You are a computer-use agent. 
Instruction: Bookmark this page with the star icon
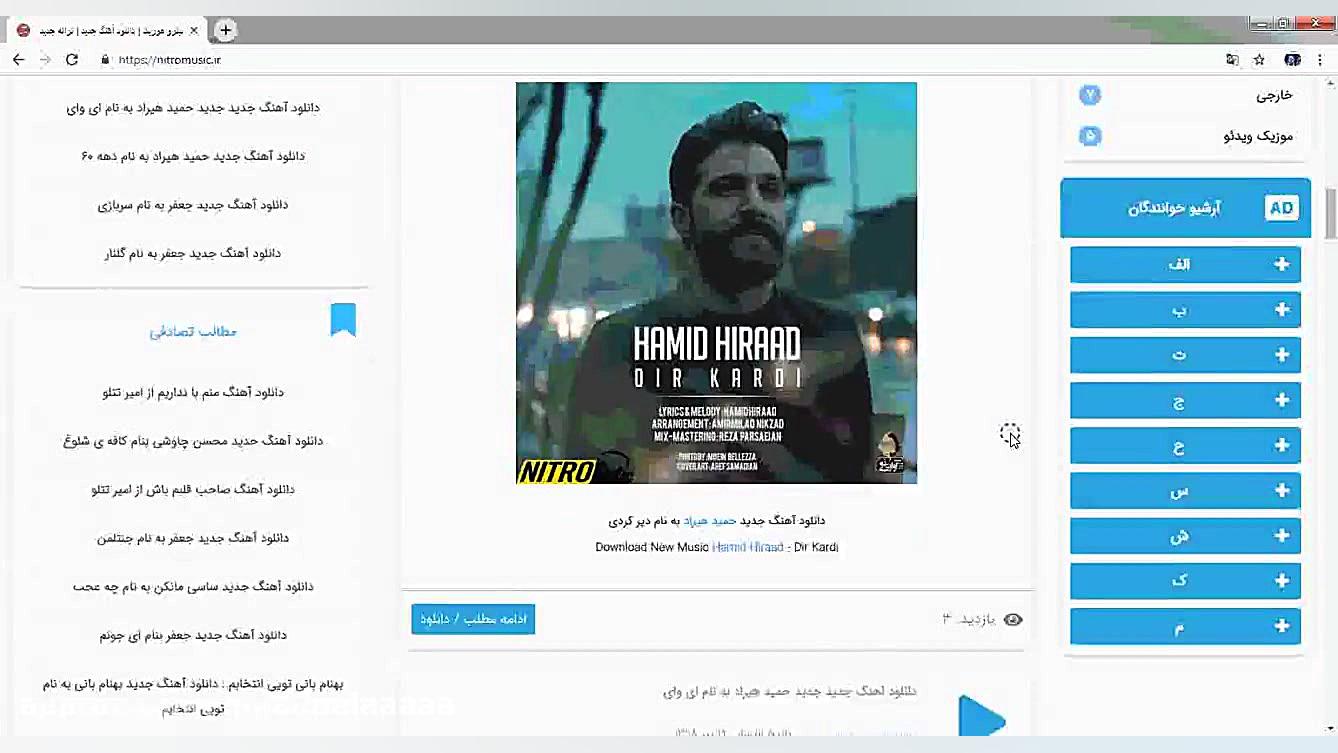1260,60
